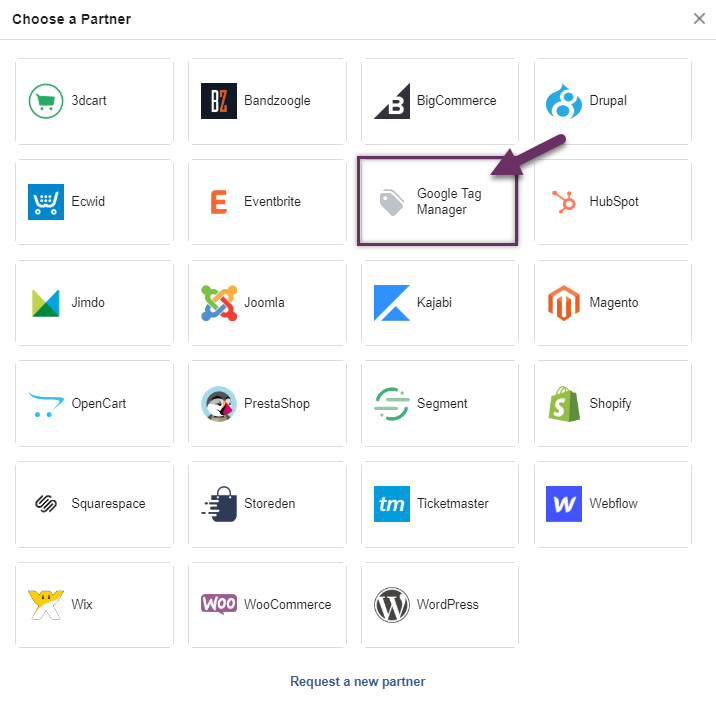The width and height of the screenshot is (716, 708).
Task: Click the Joomla logo icon
Action: pos(219,303)
